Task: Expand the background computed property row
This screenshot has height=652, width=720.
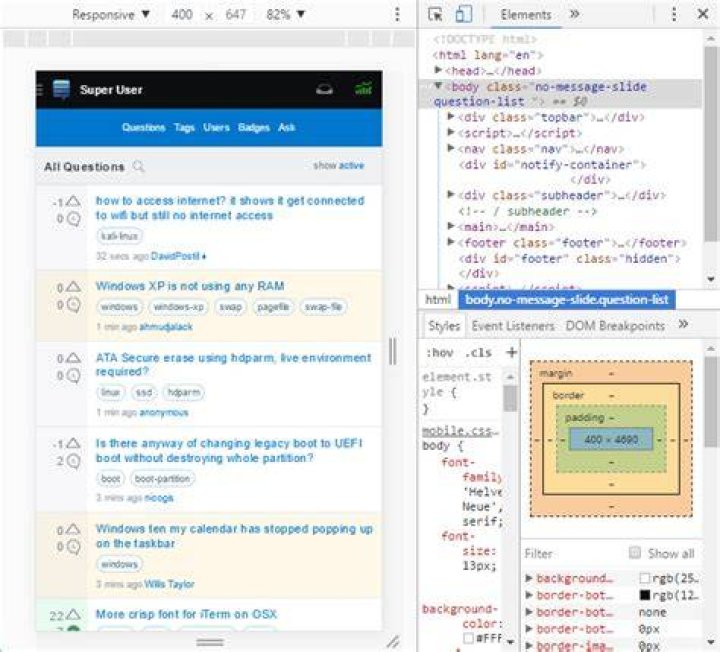Action: [529, 578]
